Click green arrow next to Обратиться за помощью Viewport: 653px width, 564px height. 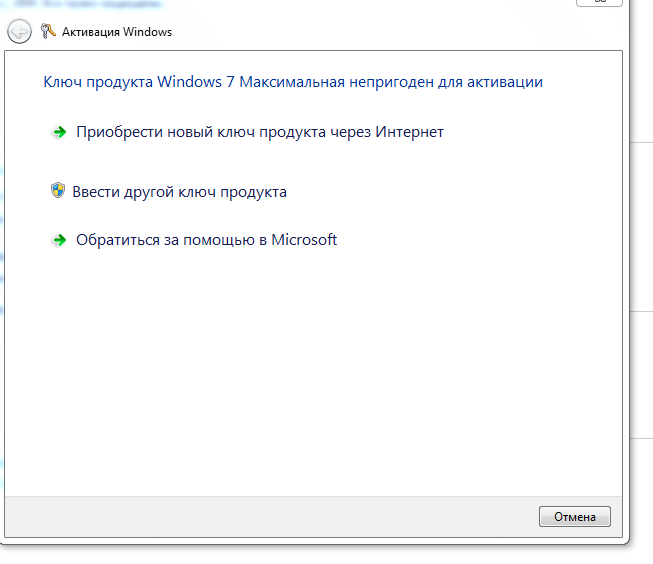(x=60, y=240)
